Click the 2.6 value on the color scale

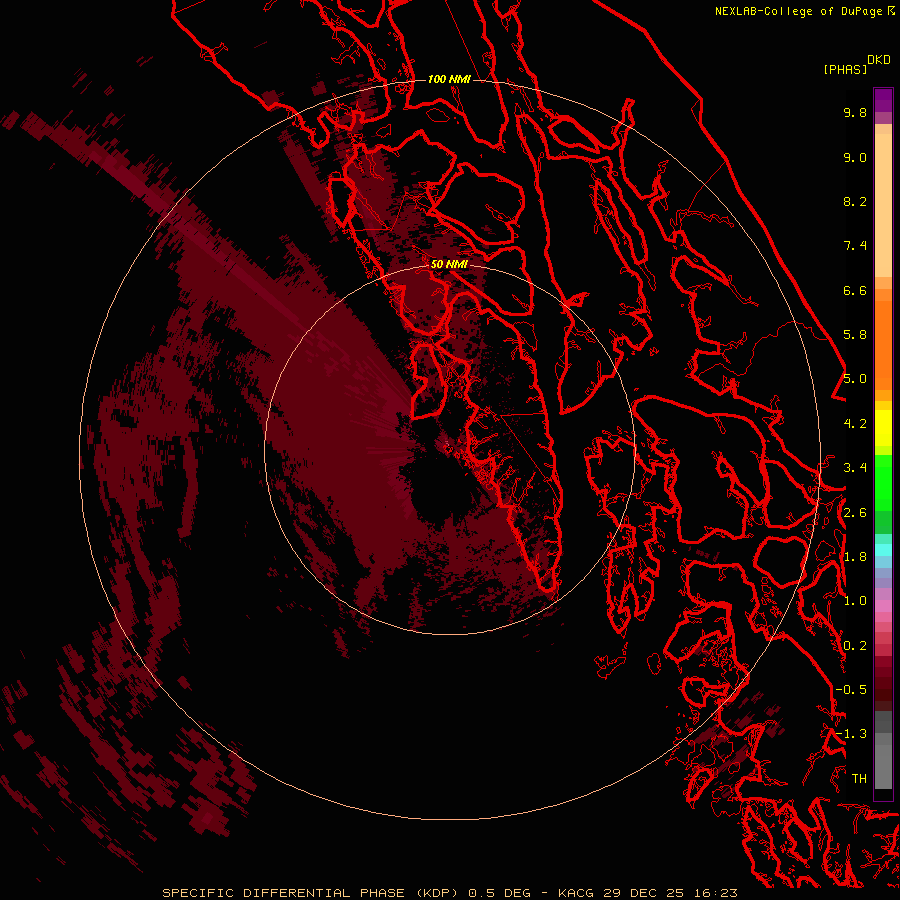[x=855, y=513]
